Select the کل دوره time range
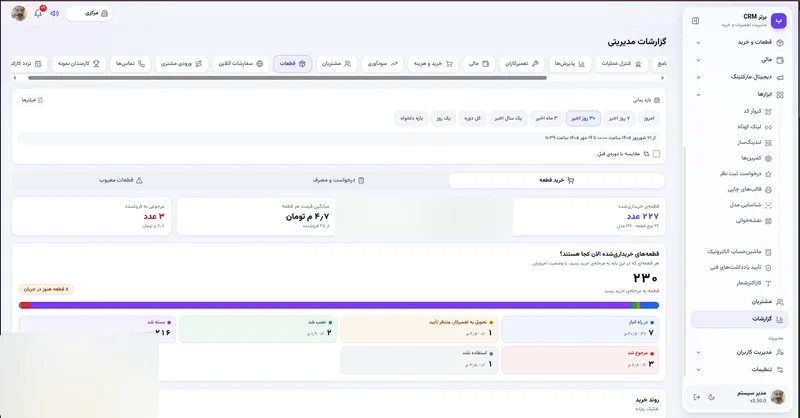Viewport: 800px width, 418px height. tap(472, 118)
